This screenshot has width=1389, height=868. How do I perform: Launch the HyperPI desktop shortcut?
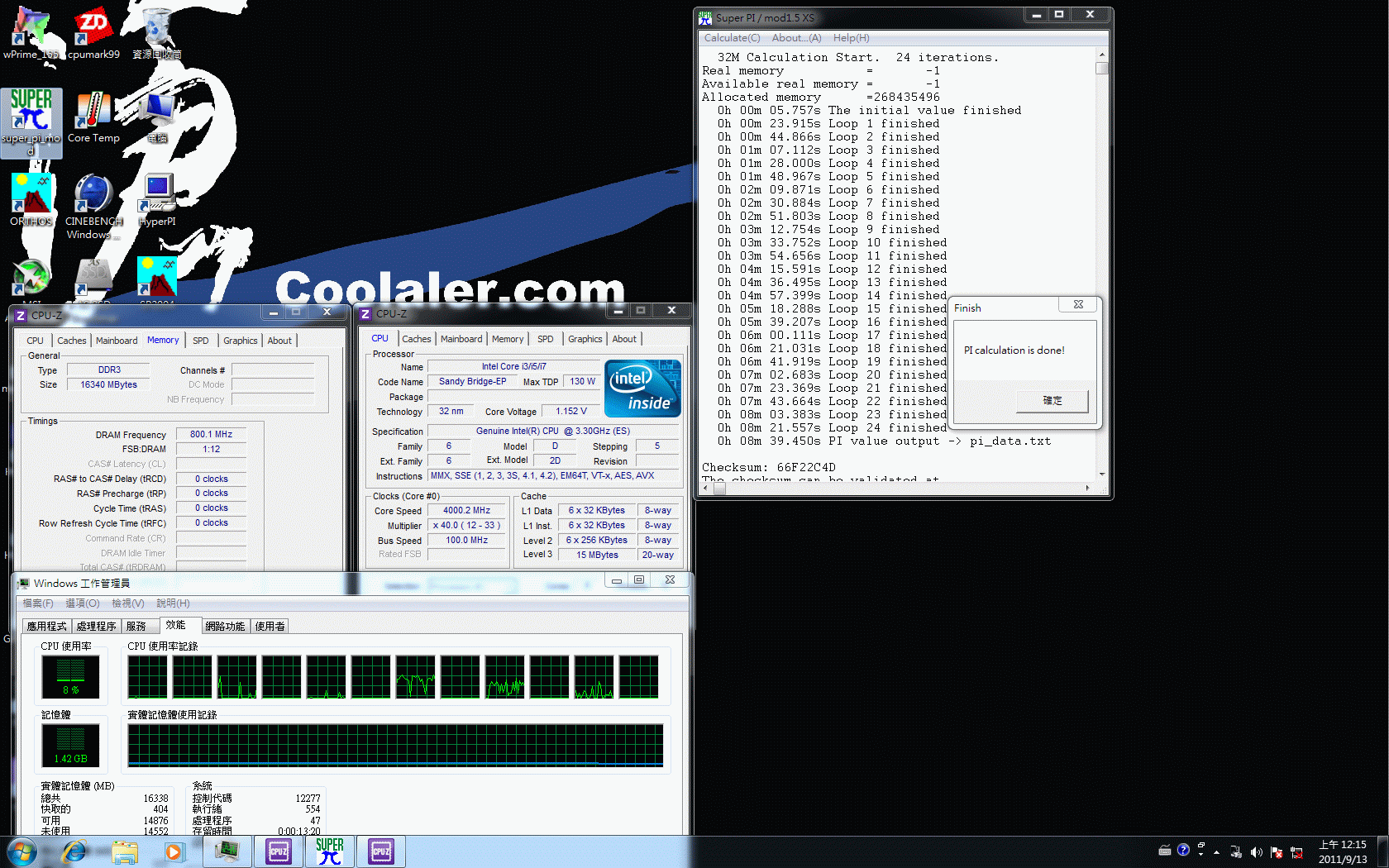[157, 200]
